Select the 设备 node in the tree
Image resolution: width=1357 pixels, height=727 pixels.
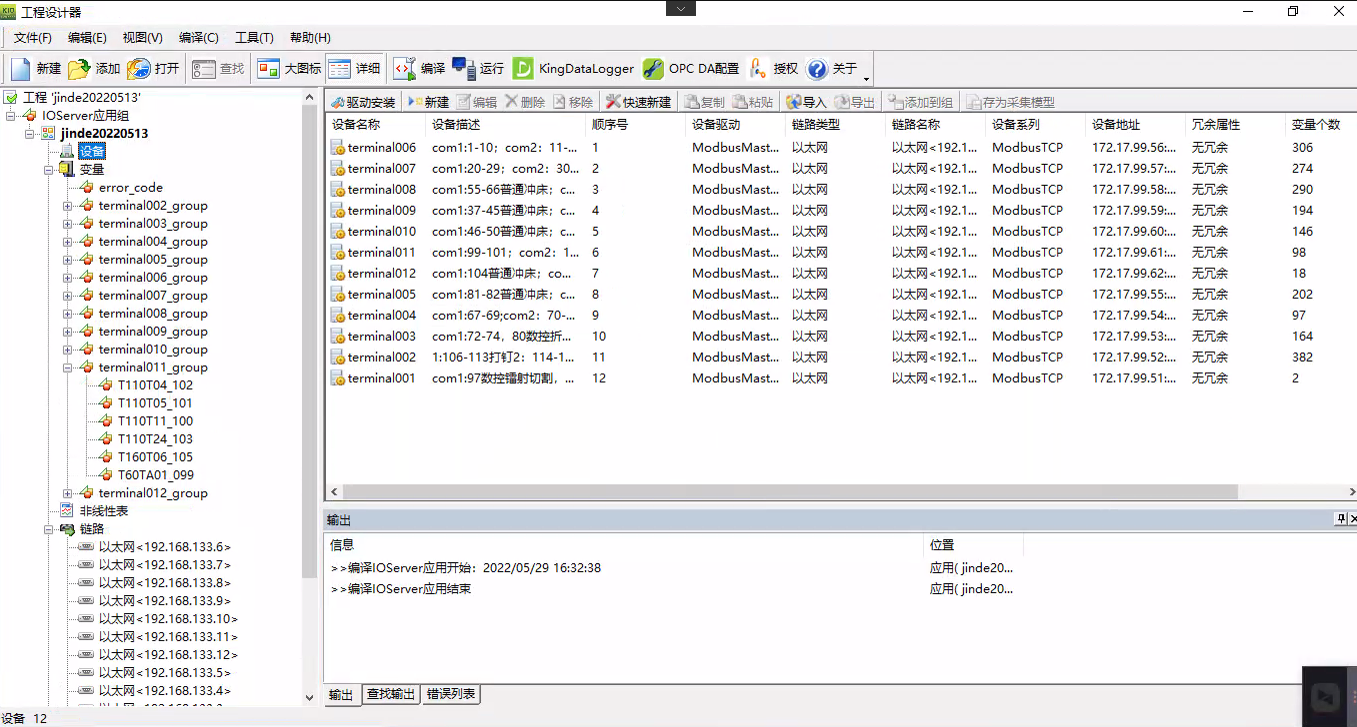(92, 151)
